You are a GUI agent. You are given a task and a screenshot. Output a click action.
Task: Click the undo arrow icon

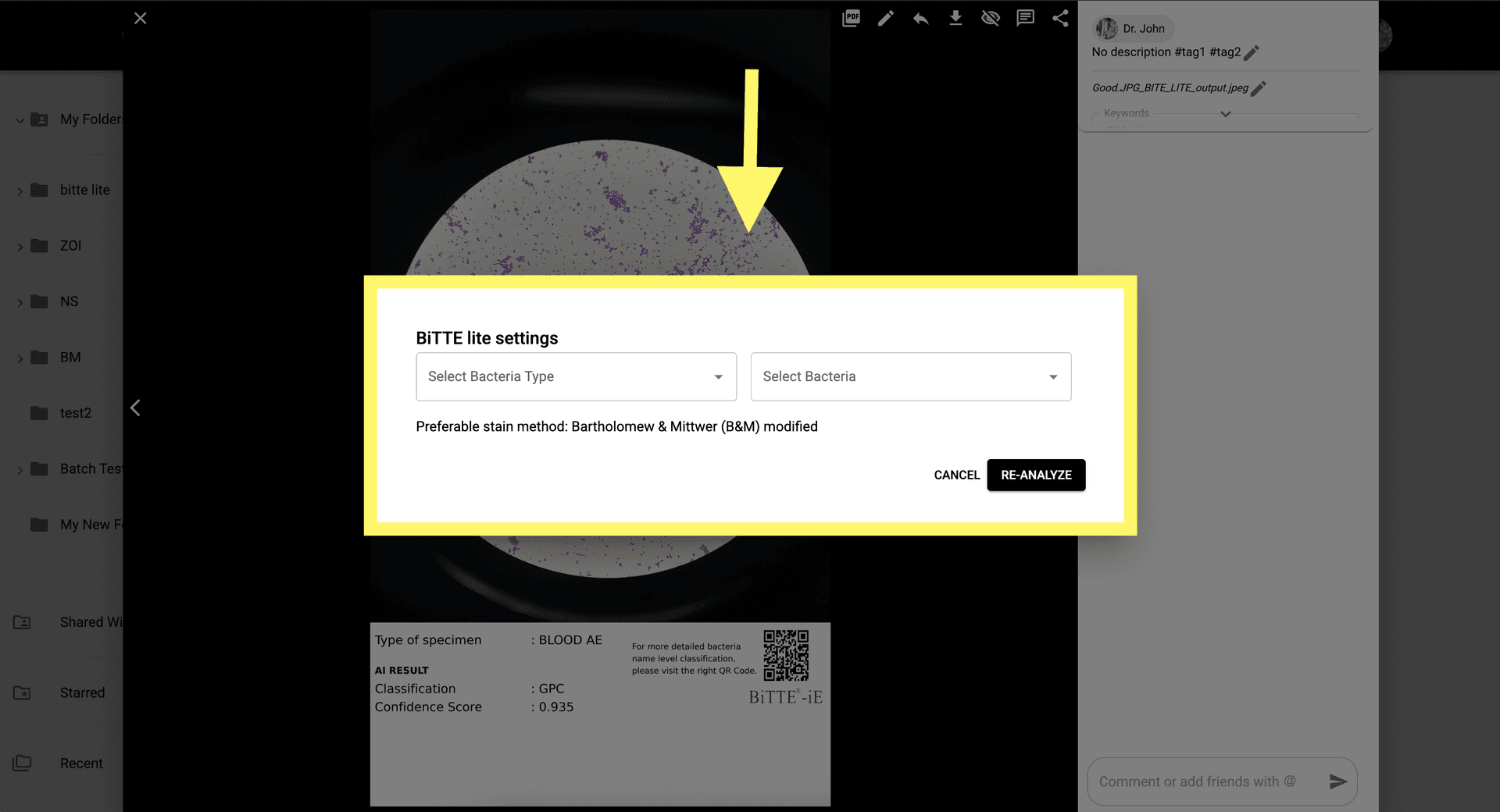tap(920, 17)
